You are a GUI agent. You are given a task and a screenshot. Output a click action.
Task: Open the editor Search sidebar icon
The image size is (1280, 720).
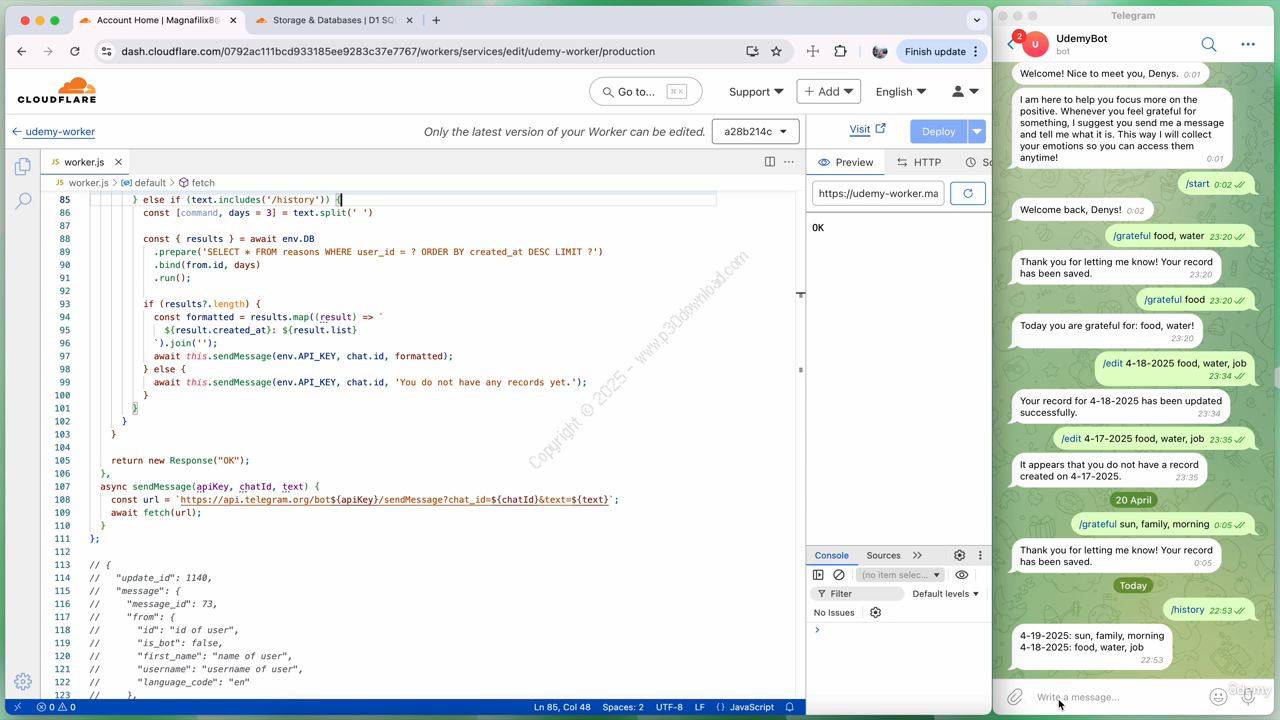click(22, 201)
